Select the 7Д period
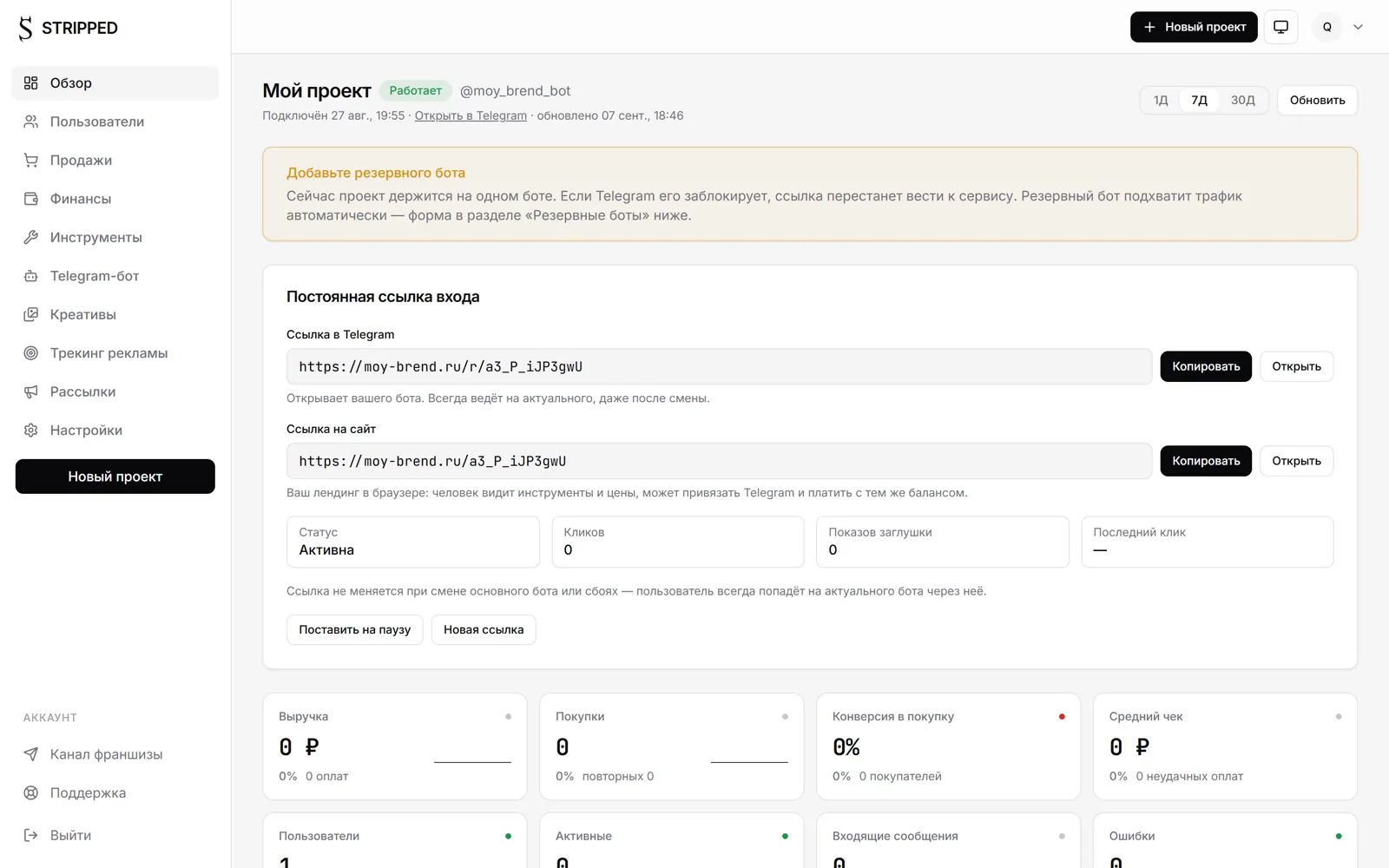Screen dimensions: 1389x868 pos(1199,100)
